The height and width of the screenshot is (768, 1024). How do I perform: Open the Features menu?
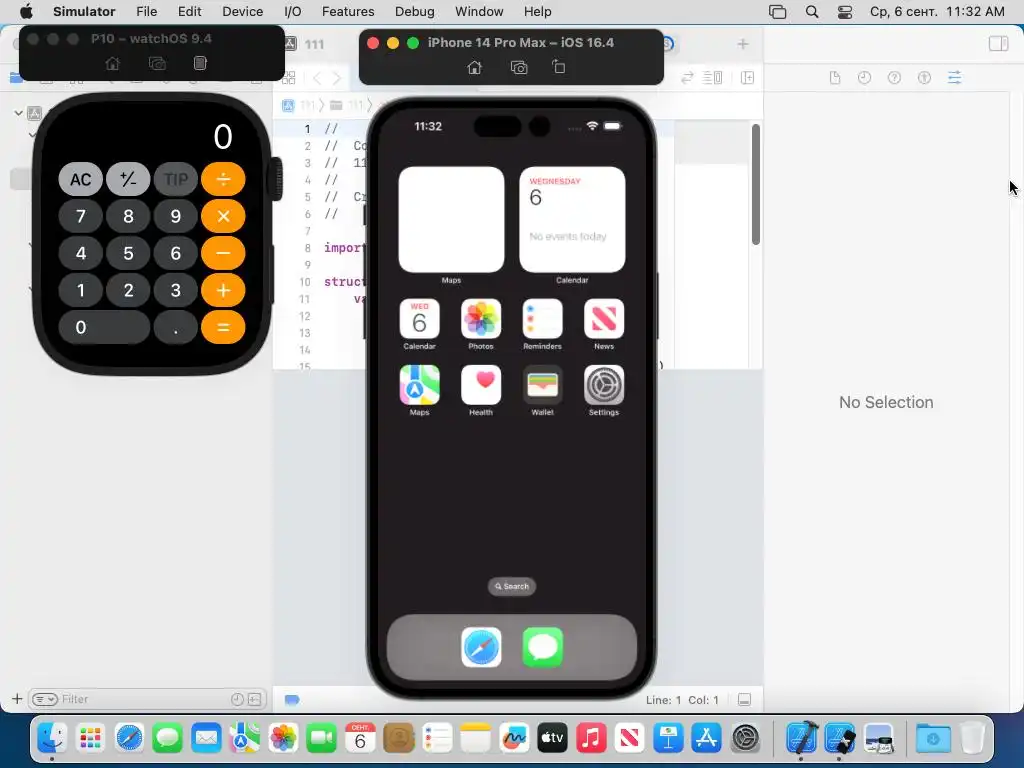pyautogui.click(x=348, y=12)
